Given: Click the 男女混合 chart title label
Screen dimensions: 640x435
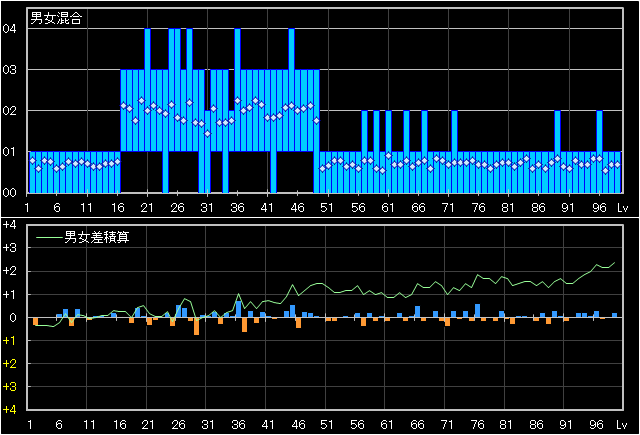Looking at the screenshot, I should point(56,18).
